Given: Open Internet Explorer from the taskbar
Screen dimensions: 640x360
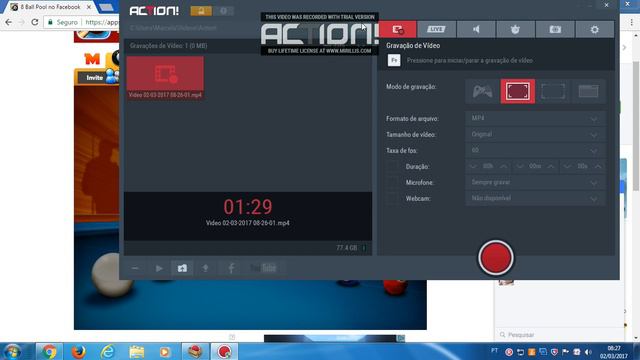Looking at the screenshot, I should [107, 352].
